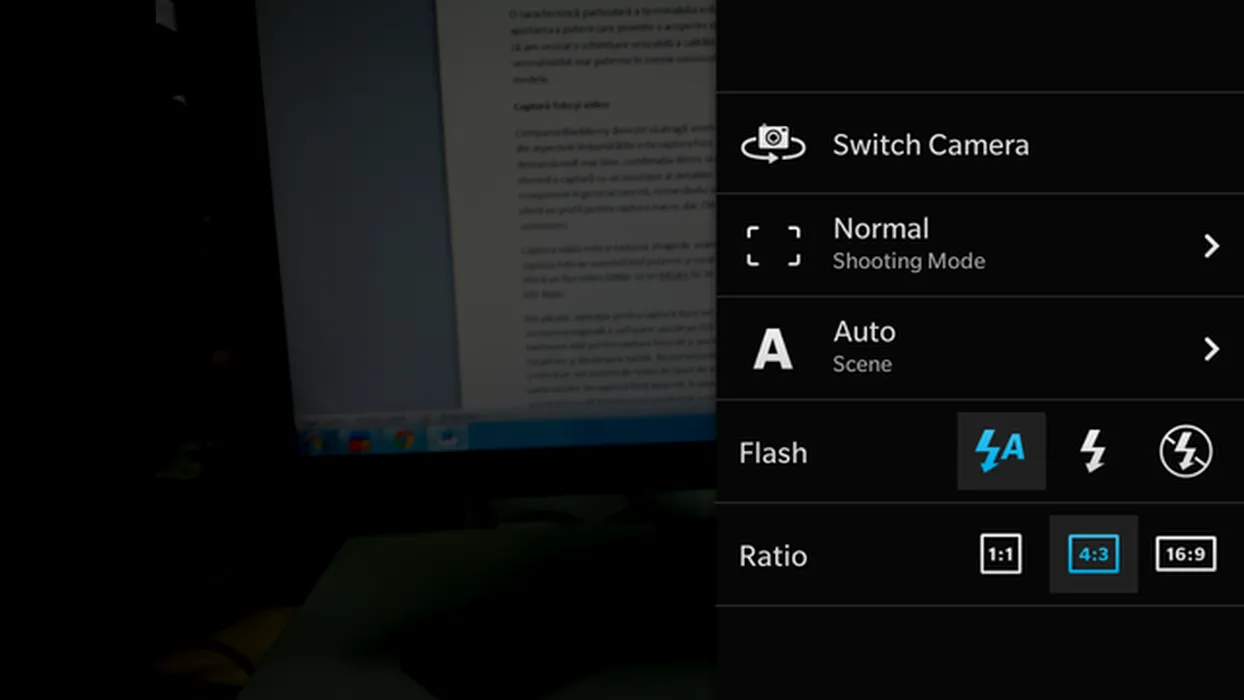Tap the empty area above Switch Camera

[x=980, y=46]
